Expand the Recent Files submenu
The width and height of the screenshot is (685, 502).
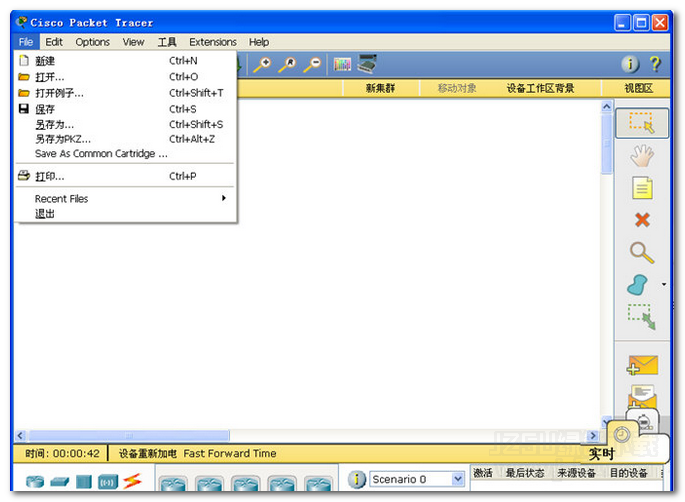126,198
